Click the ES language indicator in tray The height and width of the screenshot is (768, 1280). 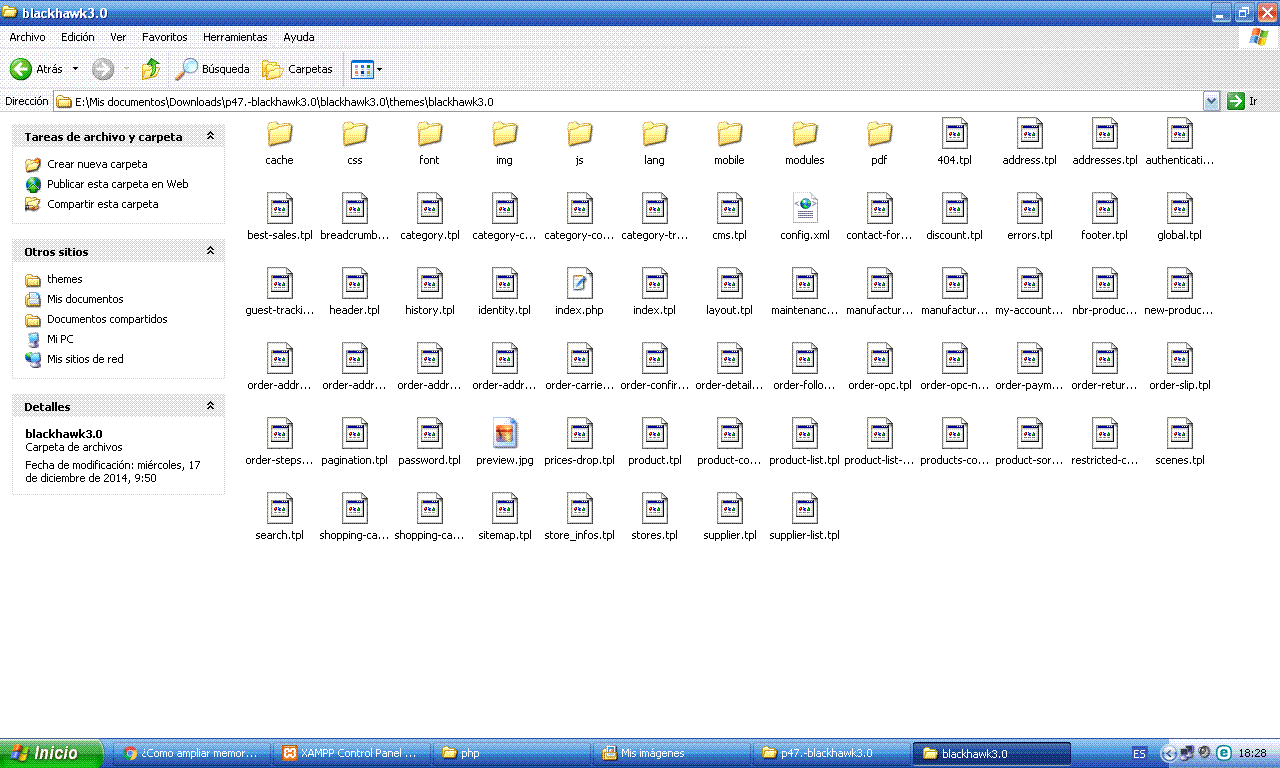click(x=1140, y=753)
